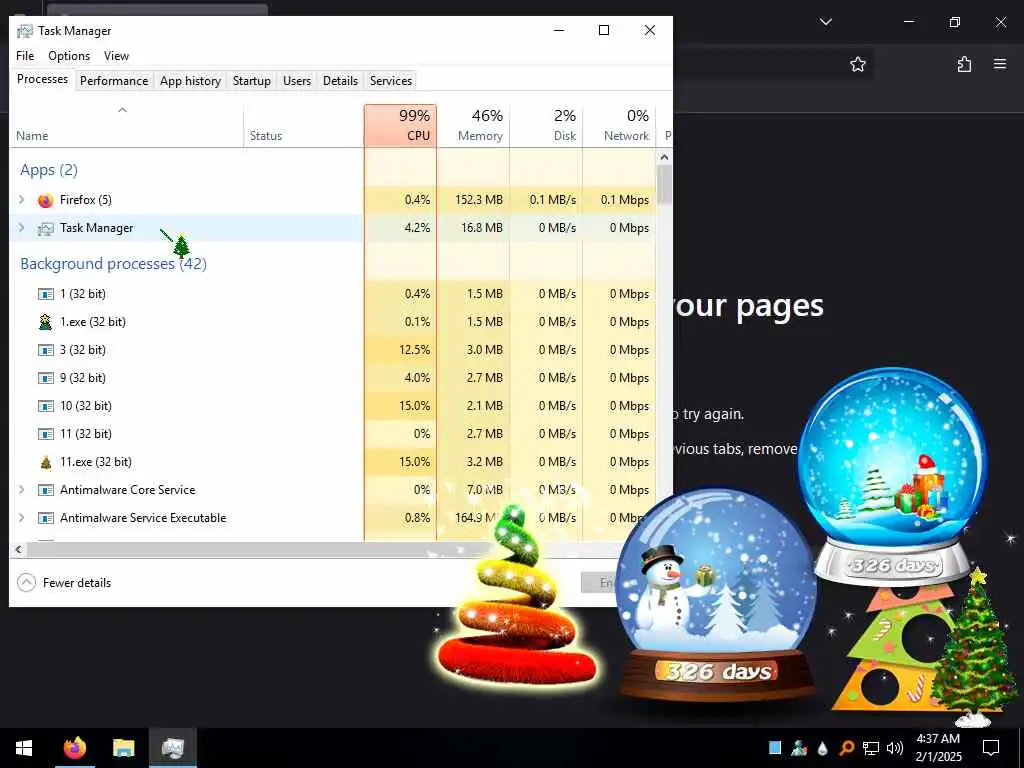Open the Firefox hamburger application menu
Viewport: 1024px width, 768px height.
click(1000, 64)
